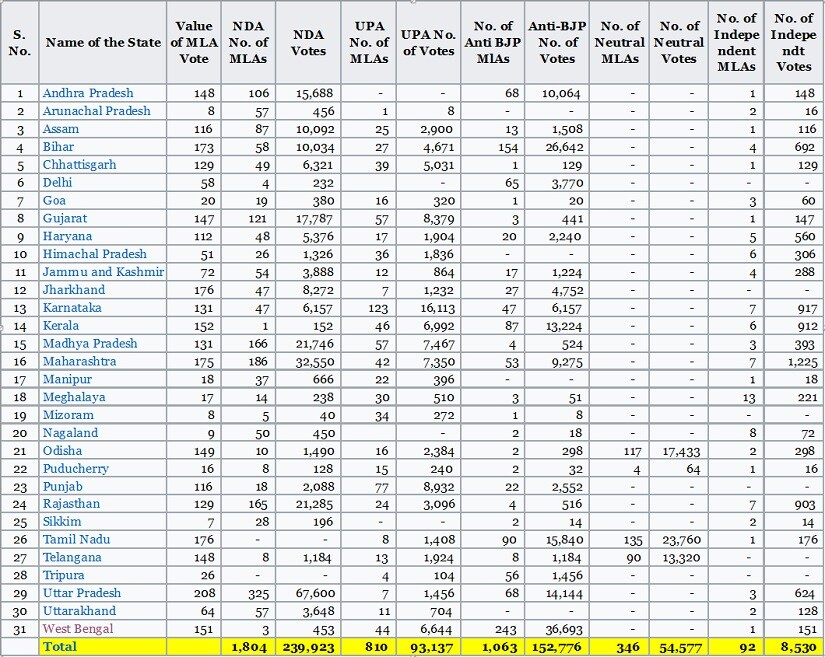
Task: Open the Puducherry link
Action: (76, 469)
